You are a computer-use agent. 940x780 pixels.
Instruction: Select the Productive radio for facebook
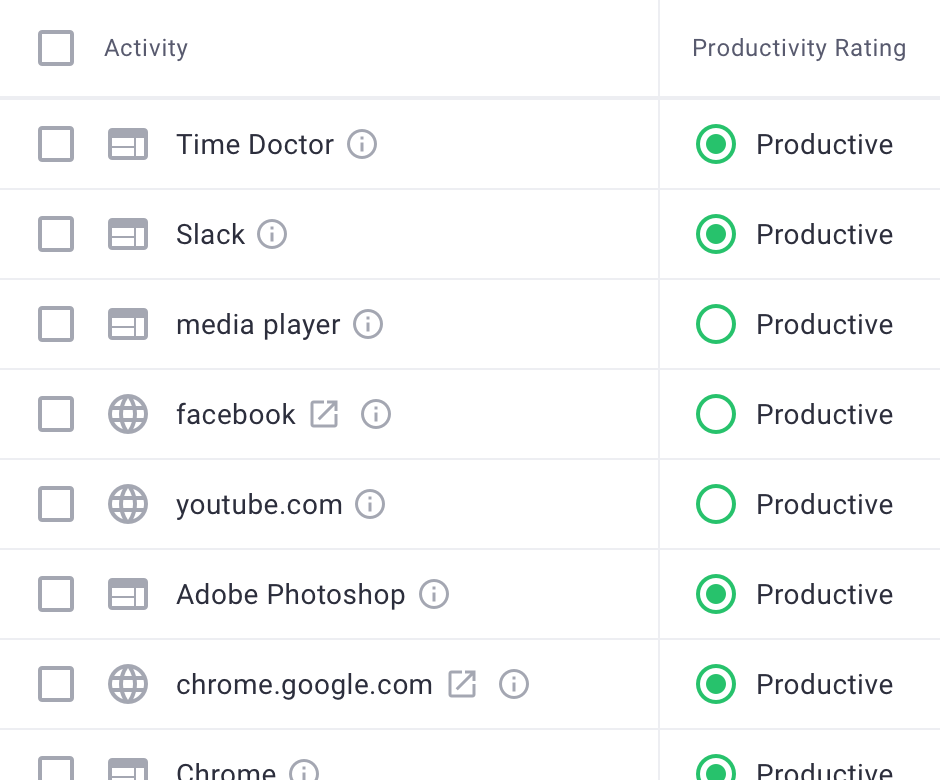tap(716, 414)
